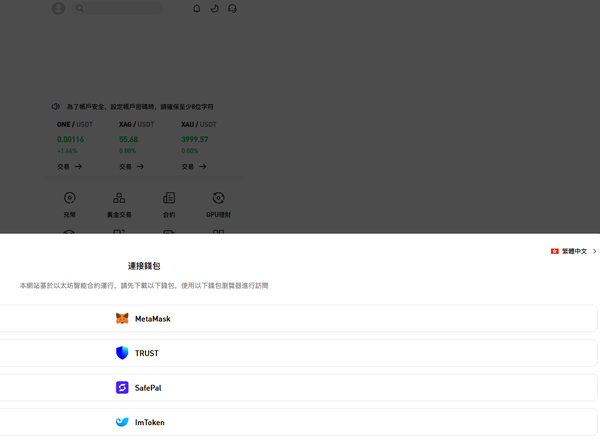Click price 3999.57 for XAU
This screenshot has width=600, height=441.
pyautogui.click(x=195, y=139)
